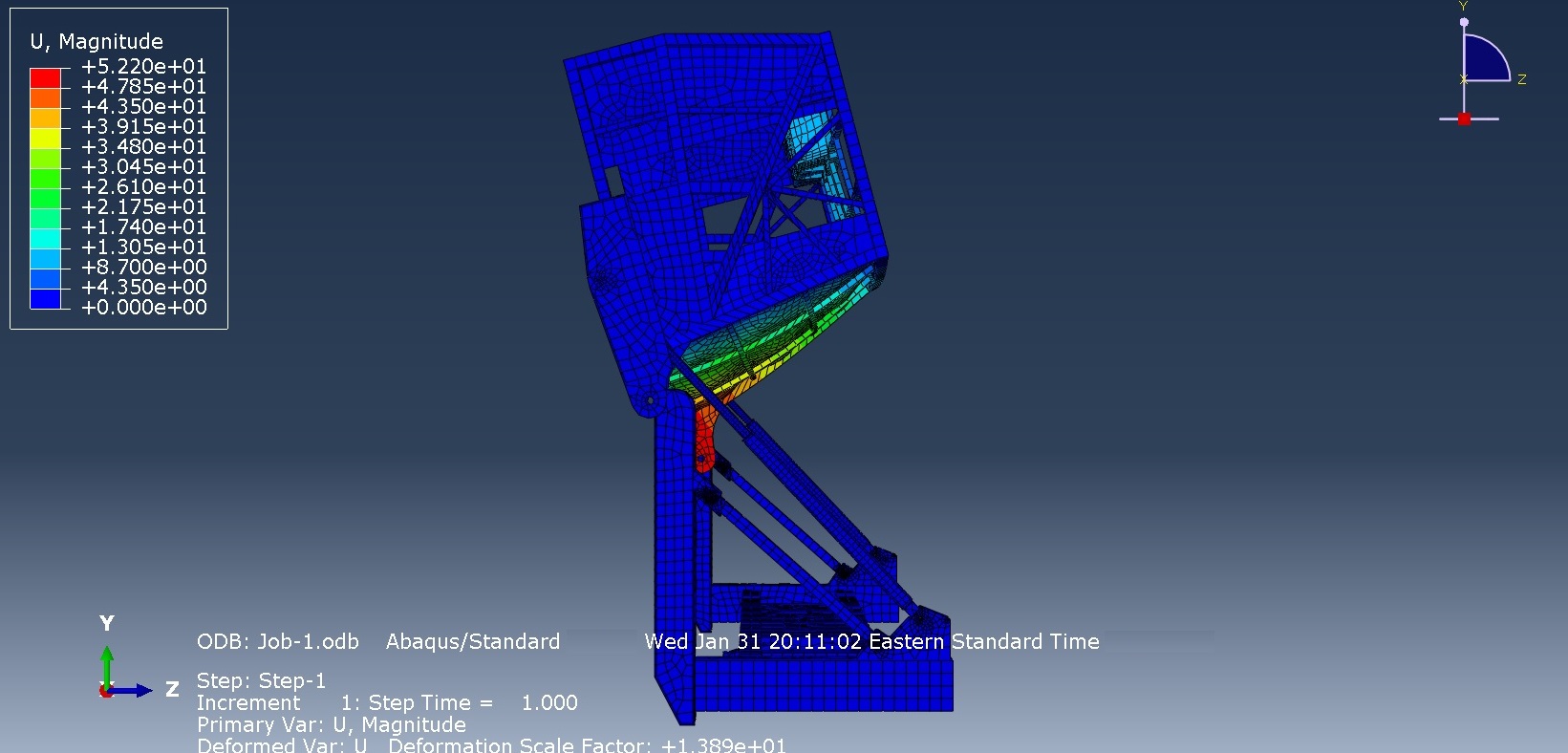Click the darkest blue swatch at the legend bottom
The height and width of the screenshot is (753, 1568).
pyautogui.click(x=45, y=298)
